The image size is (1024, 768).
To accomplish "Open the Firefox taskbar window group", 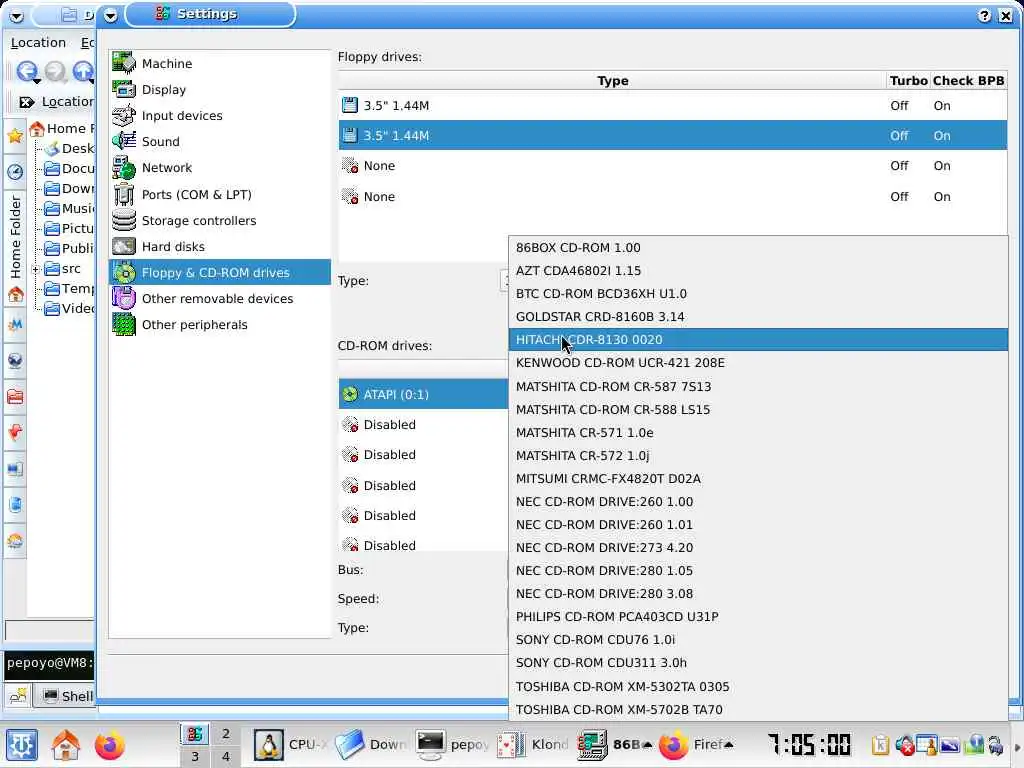I will coord(696,744).
